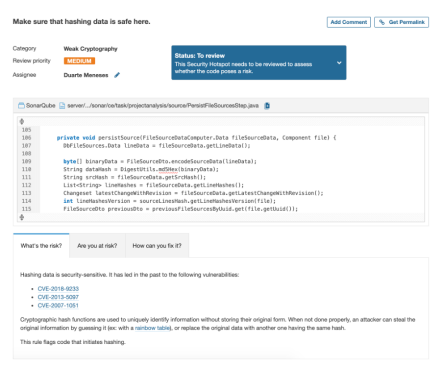The height and width of the screenshot is (369, 441).
Task: Click the SonarQube project name link
Action: (41, 106)
